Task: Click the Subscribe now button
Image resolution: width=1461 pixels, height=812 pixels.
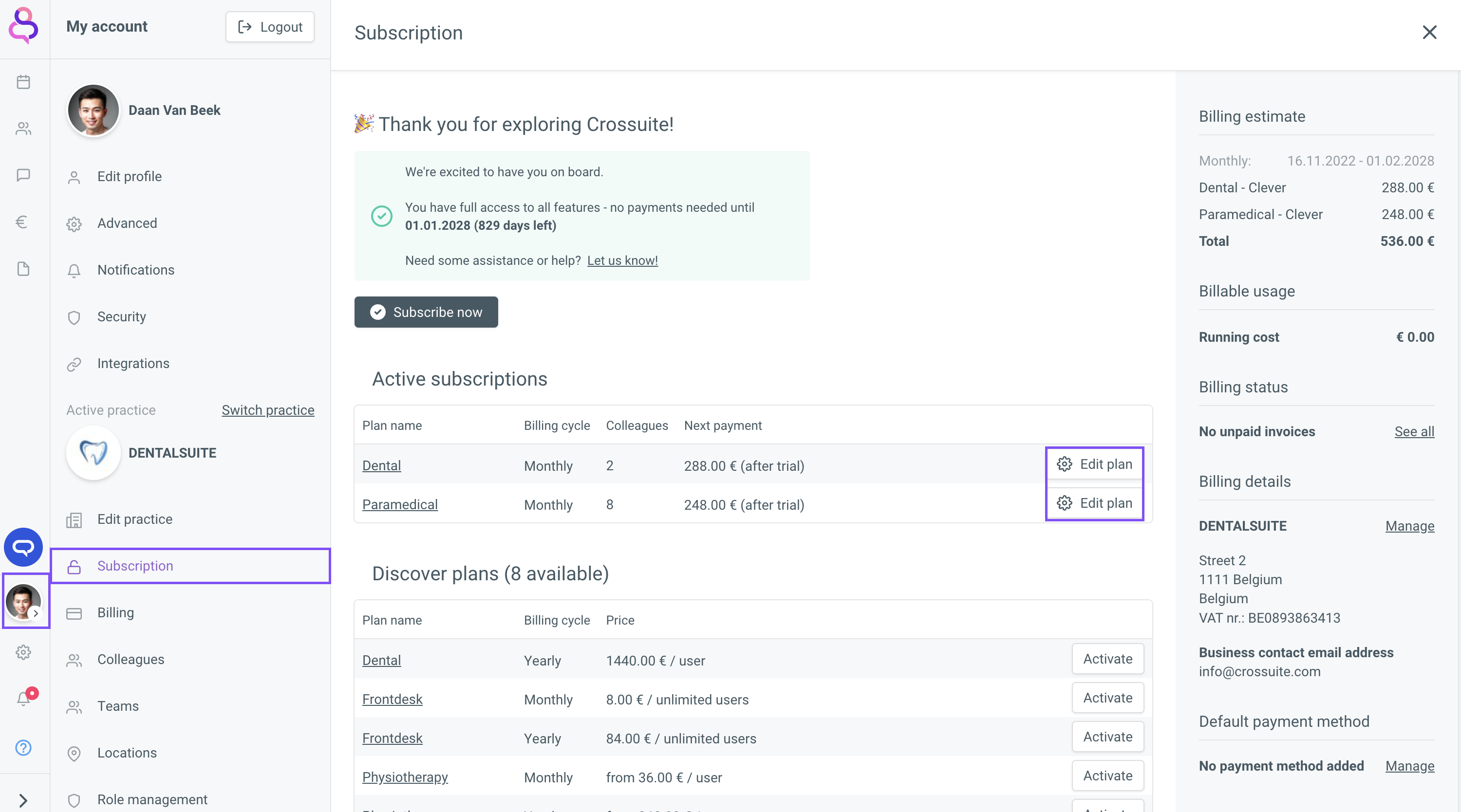Action: (x=426, y=312)
